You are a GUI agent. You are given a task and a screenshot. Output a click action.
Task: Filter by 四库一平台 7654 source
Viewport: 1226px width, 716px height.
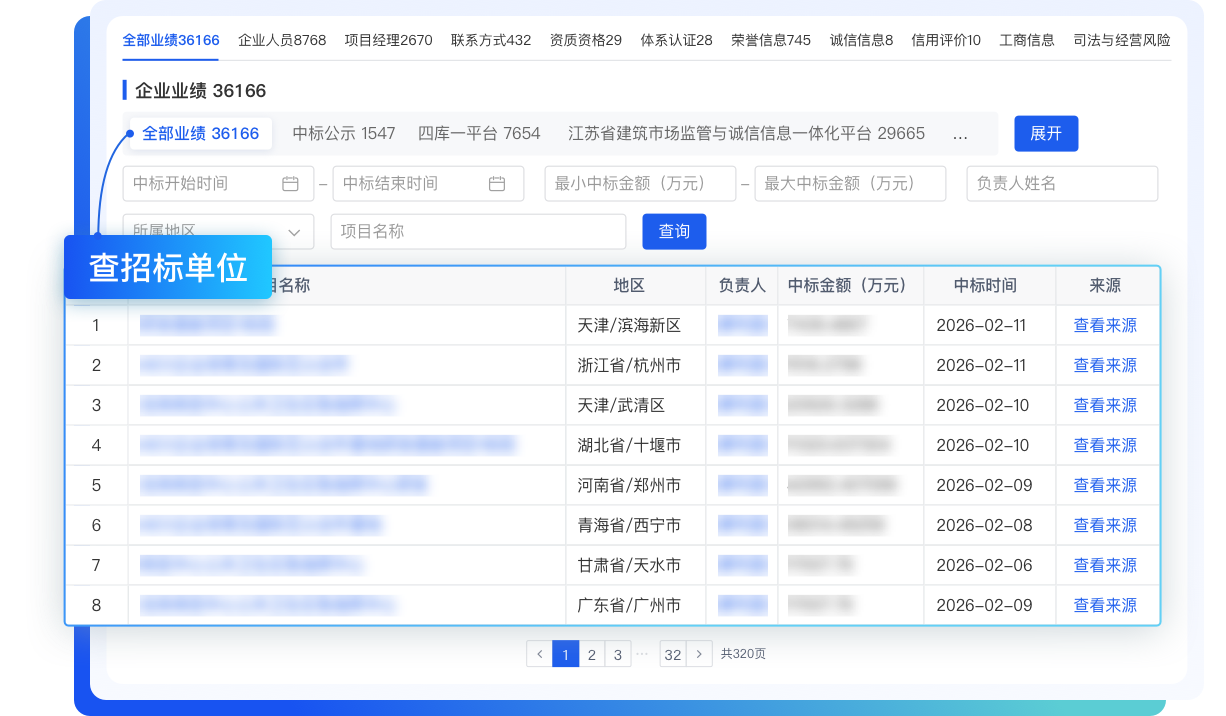tap(479, 134)
